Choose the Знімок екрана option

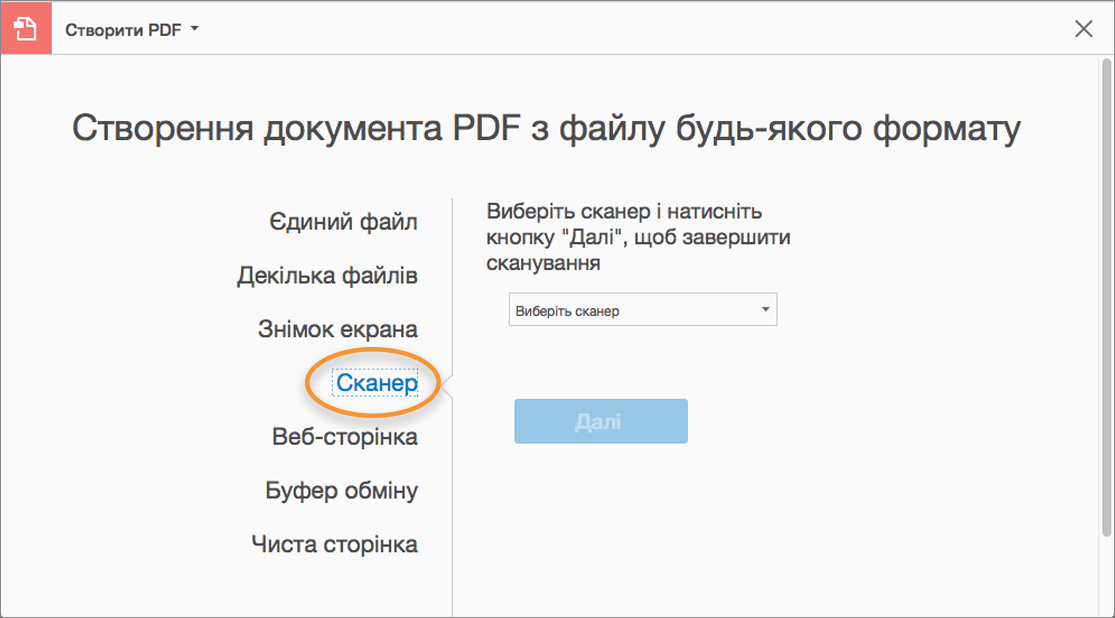coord(337,329)
